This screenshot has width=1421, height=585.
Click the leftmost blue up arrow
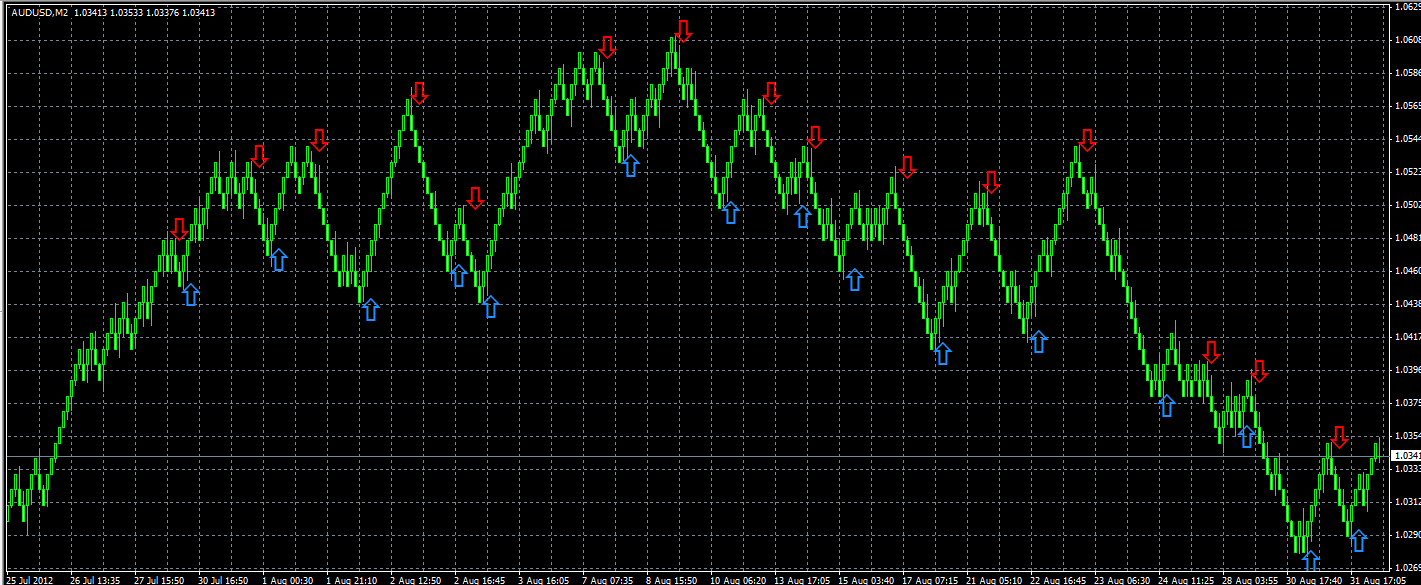tap(190, 294)
